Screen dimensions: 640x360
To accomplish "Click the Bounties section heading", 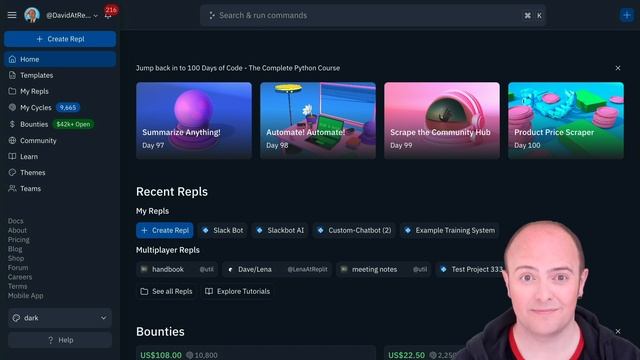I will tap(160, 332).
